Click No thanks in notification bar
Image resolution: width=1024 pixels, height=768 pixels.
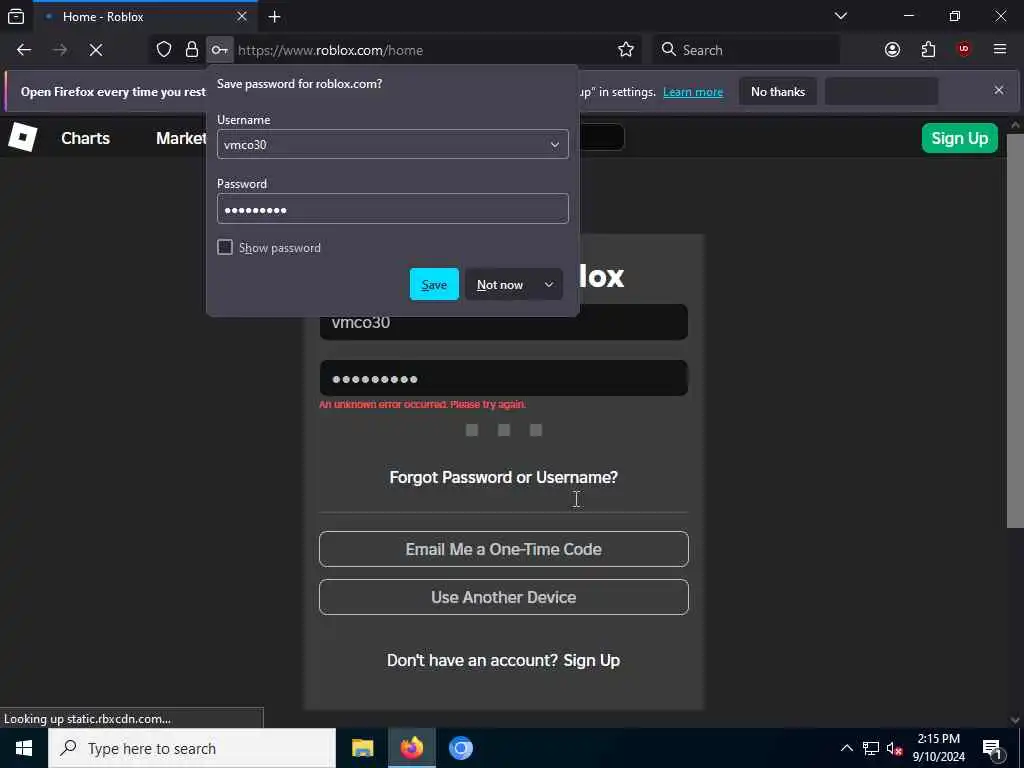point(778,91)
